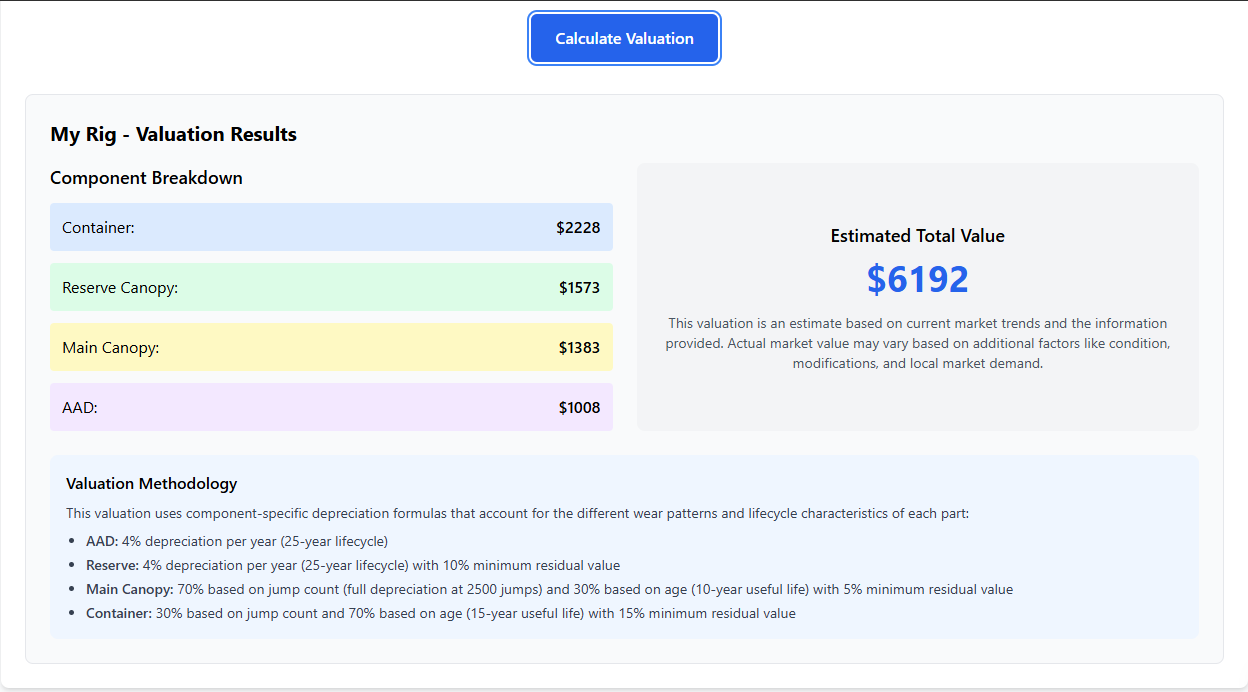This screenshot has width=1248, height=692.
Task: Click the market trends disclaimer paragraph
Action: (917, 343)
